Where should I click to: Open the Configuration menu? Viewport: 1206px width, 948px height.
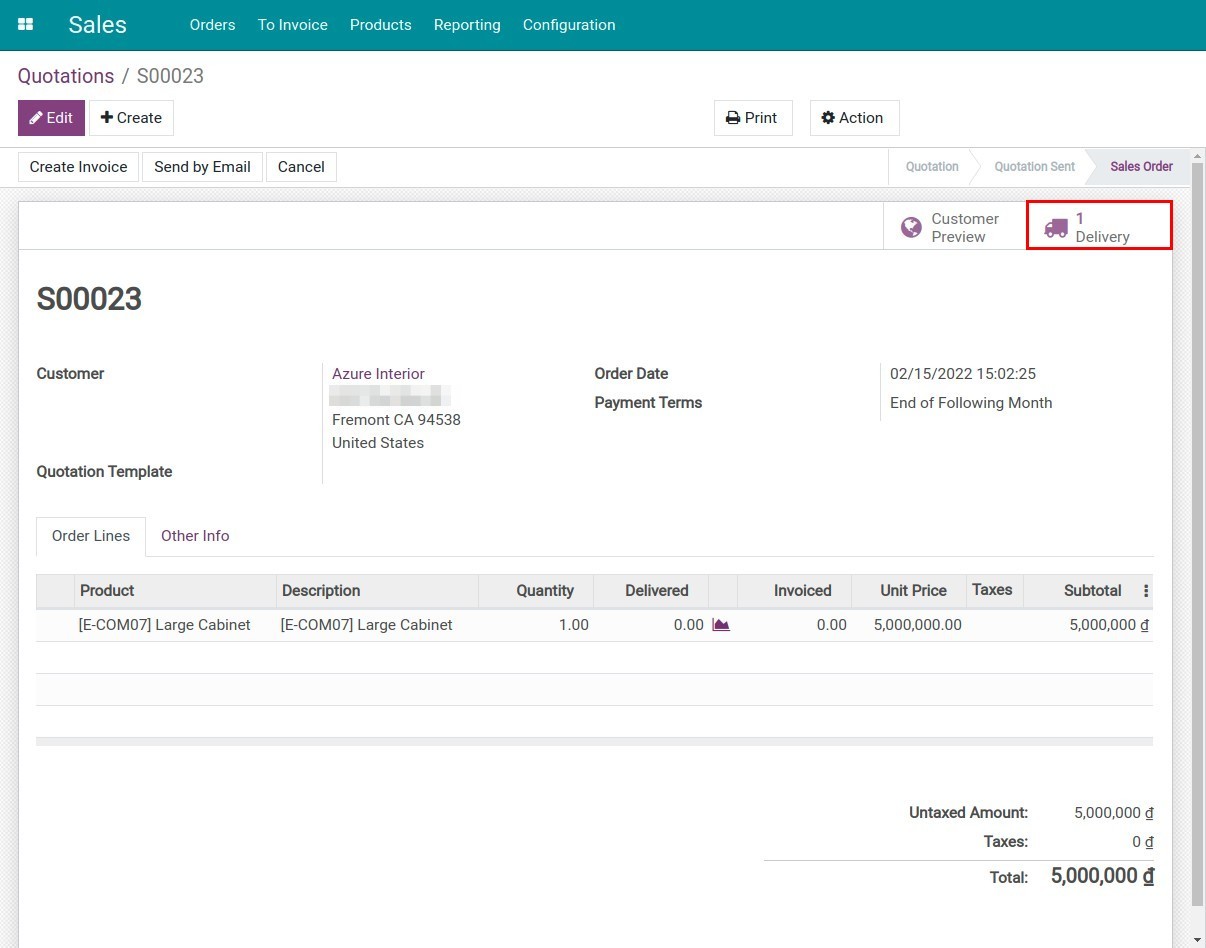[569, 25]
